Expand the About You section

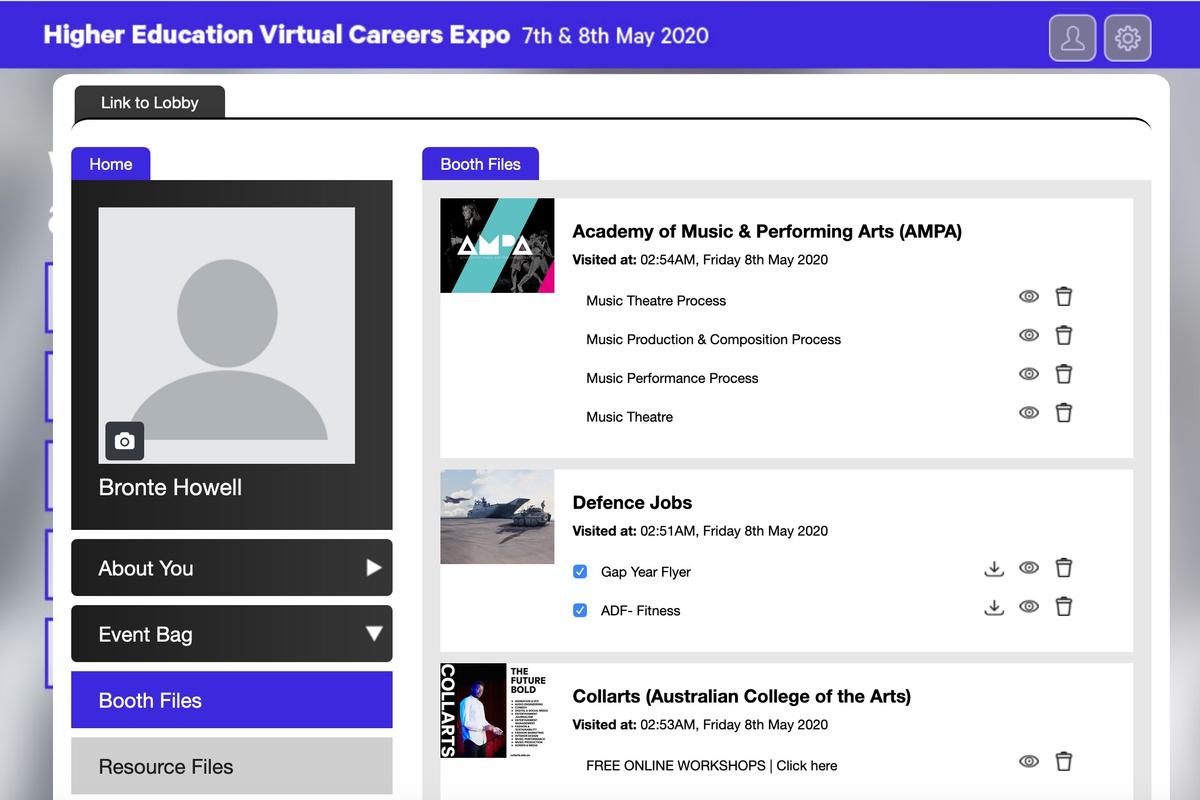pos(232,568)
